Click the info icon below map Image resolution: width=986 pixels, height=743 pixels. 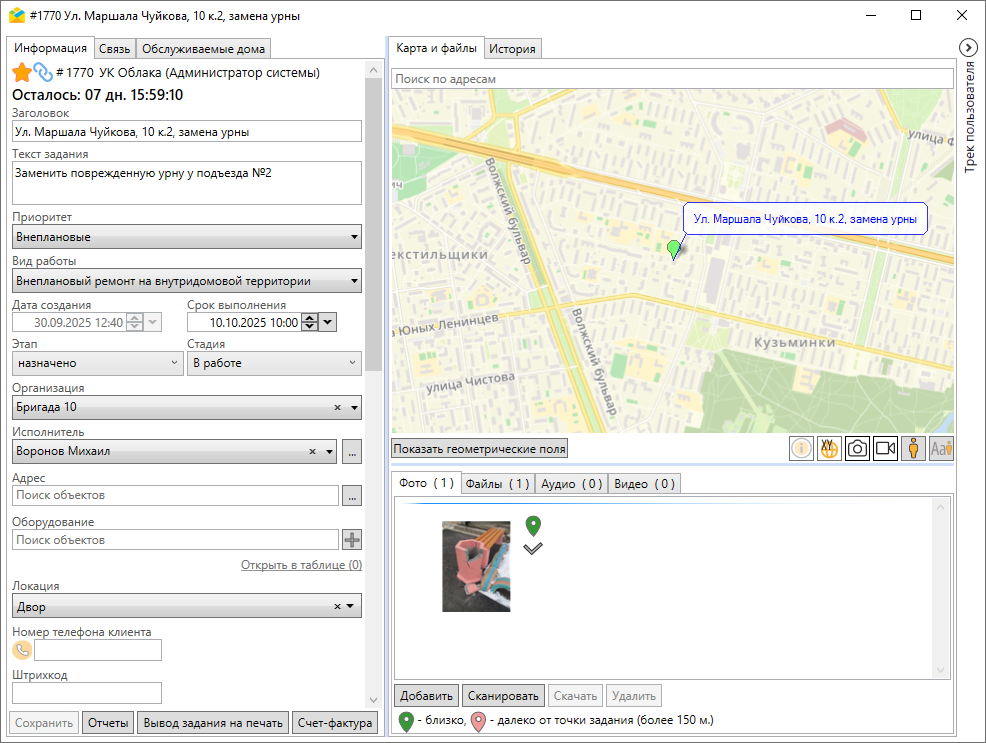point(802,449)
